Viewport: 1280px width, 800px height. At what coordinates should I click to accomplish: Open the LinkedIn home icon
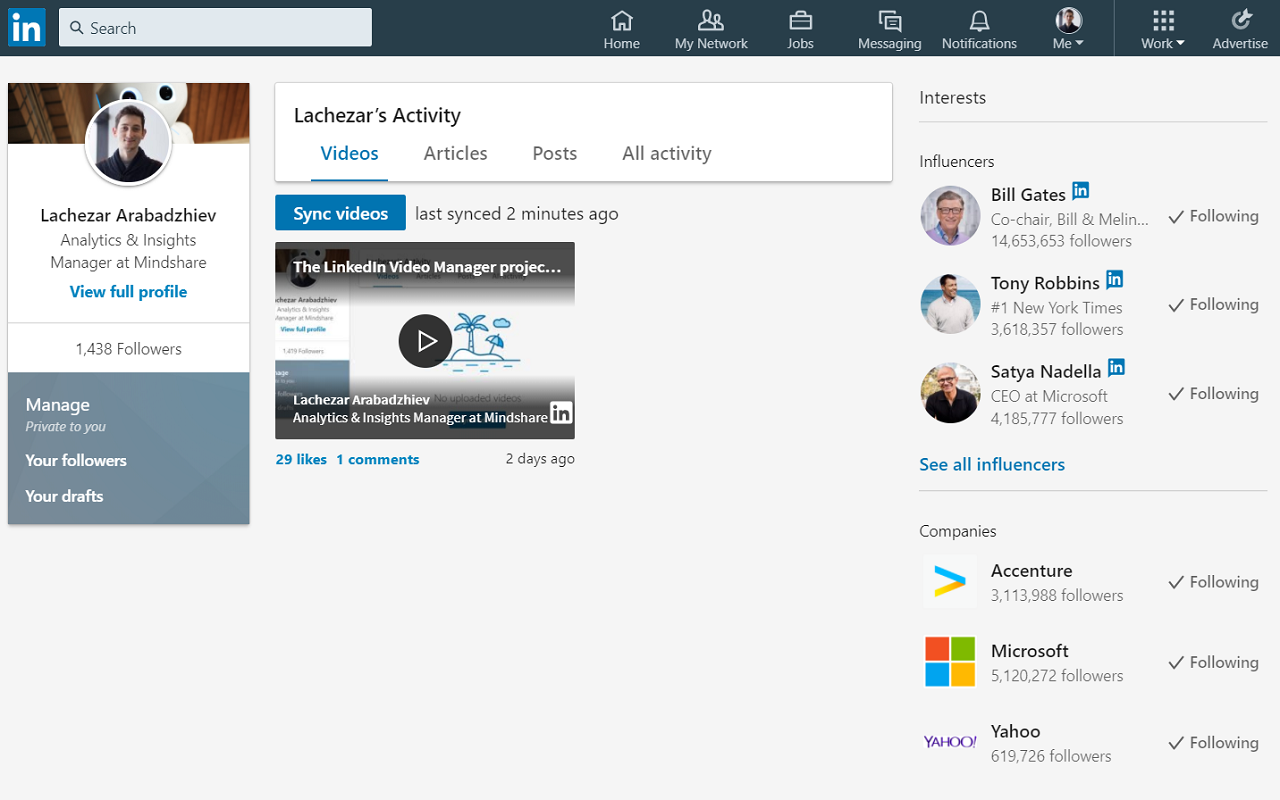621,27
